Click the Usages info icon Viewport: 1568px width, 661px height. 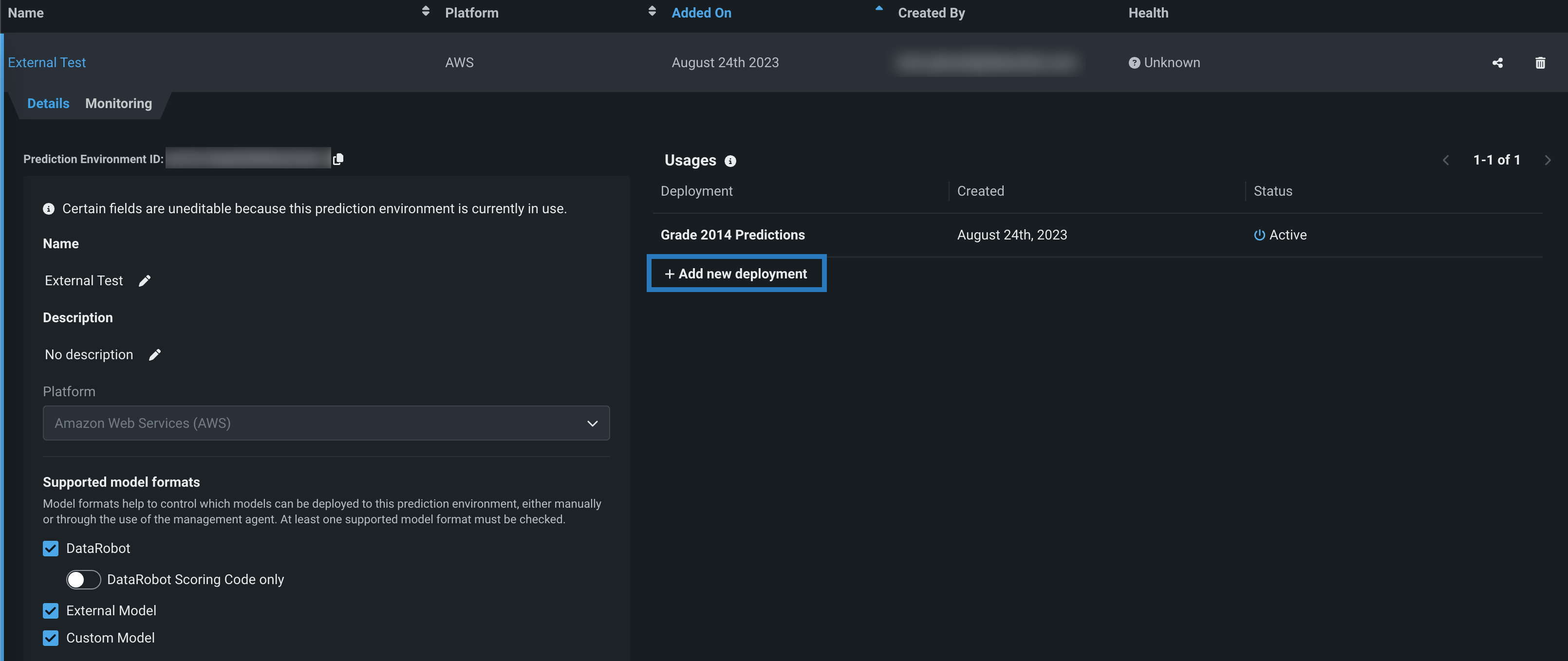pyautogui.click(x=730, y=161)
